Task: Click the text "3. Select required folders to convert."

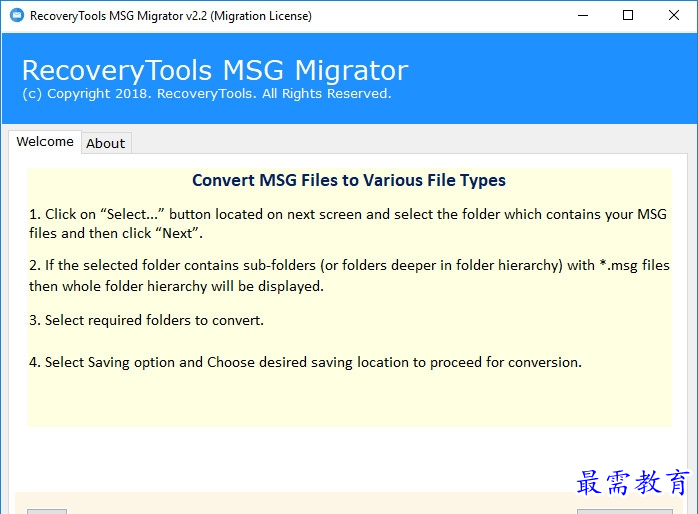Action: coord(146,320)
